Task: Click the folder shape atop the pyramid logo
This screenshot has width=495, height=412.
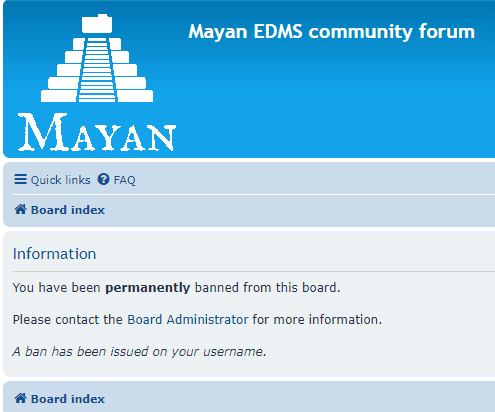Action: point(97,24)
